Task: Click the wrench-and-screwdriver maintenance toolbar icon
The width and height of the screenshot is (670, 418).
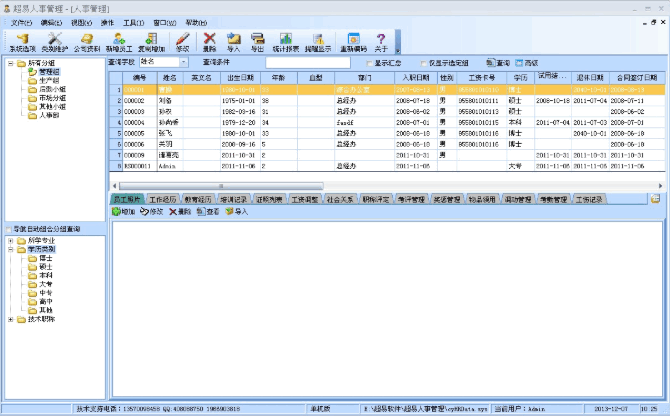Action: click(x=55, y=43)
